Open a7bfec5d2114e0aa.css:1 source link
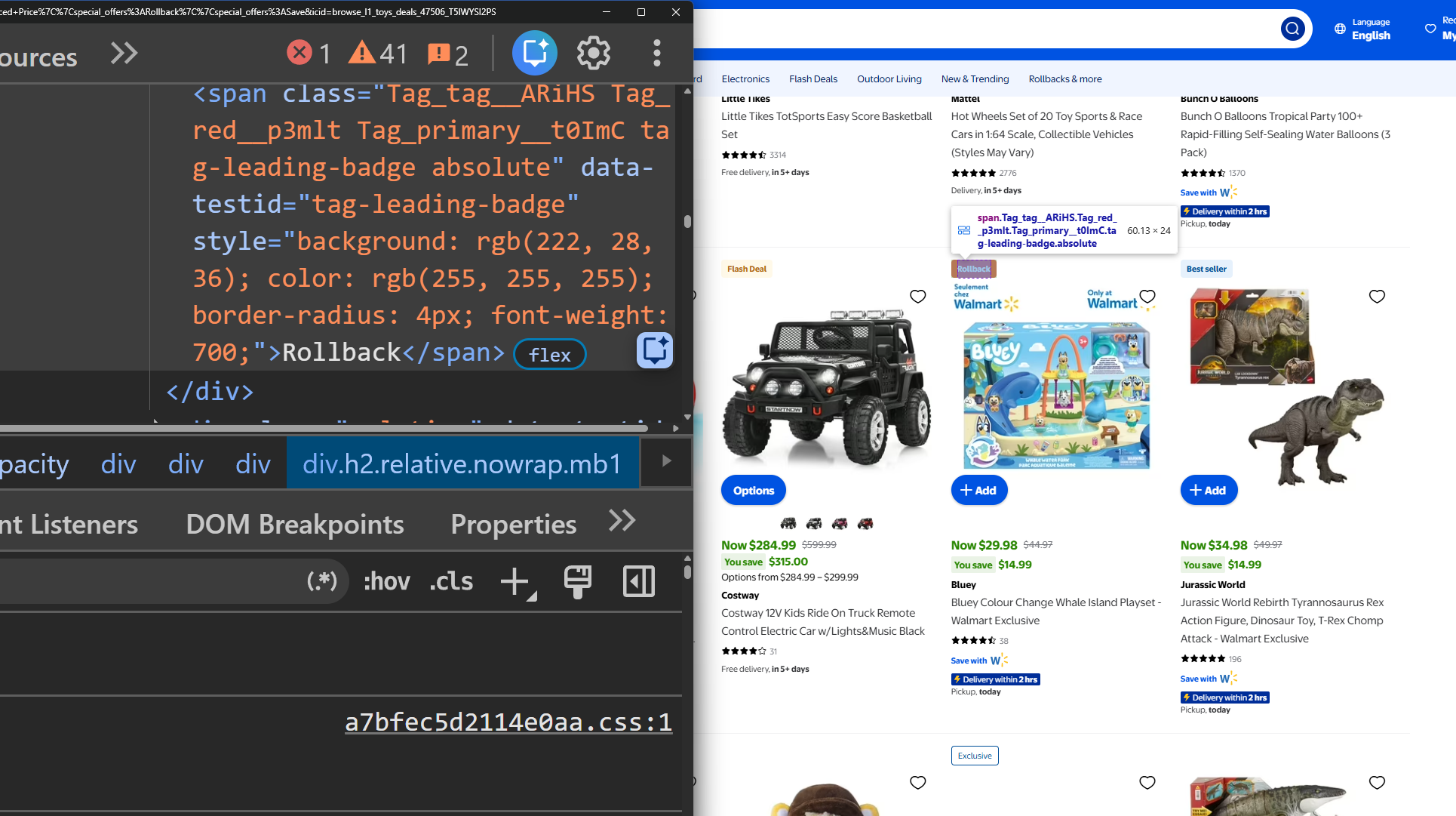The height and width of the screenshot is (816, 1456). (x=508, y=722)
